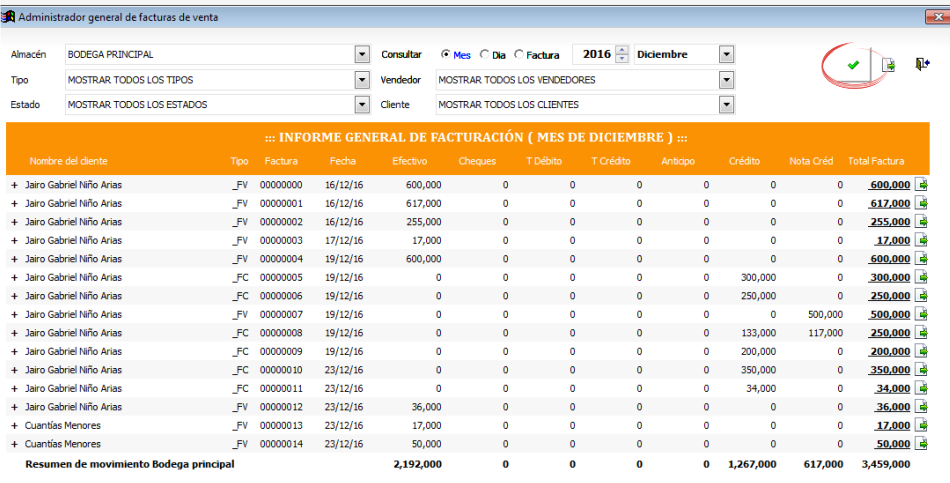Open export icon for invoice 00000008
950x483 pixels.
pos(922,333)
